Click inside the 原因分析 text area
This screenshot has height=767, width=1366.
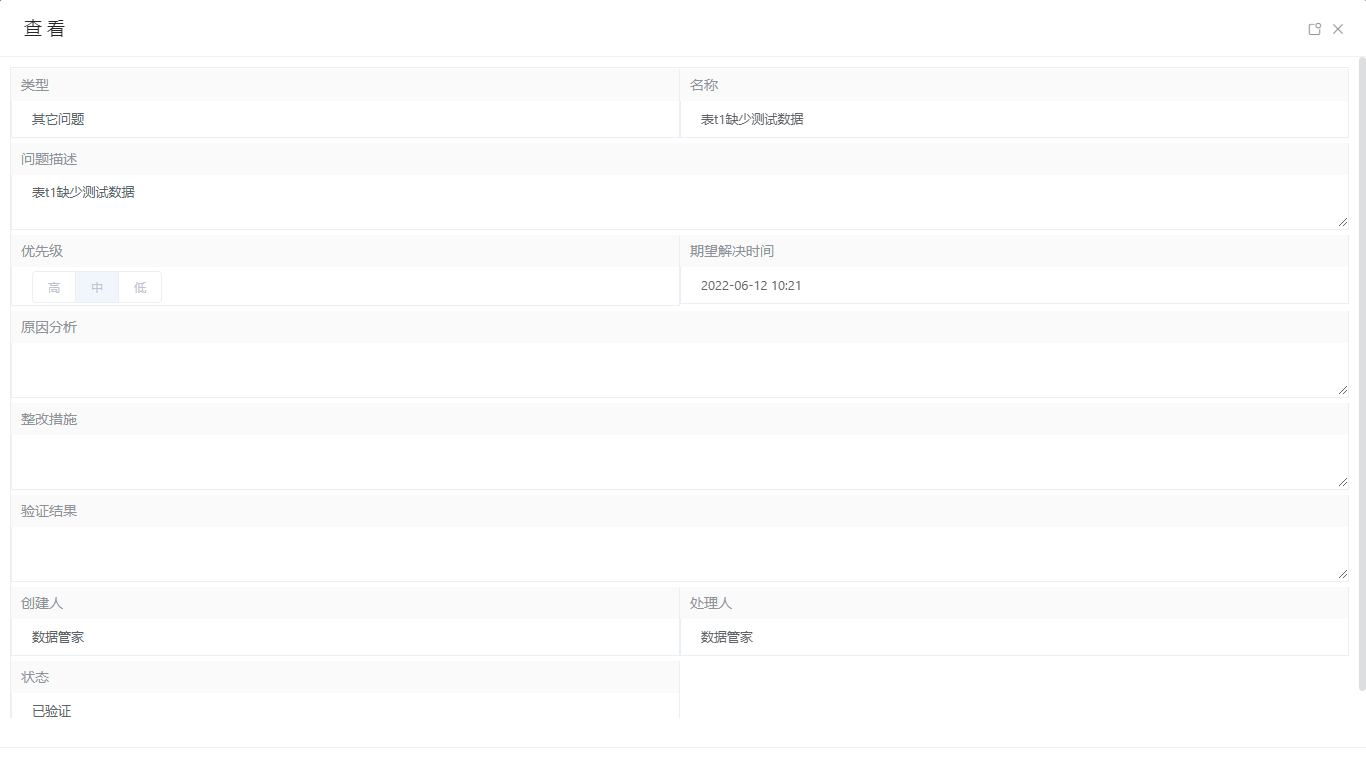click(680, 370)
